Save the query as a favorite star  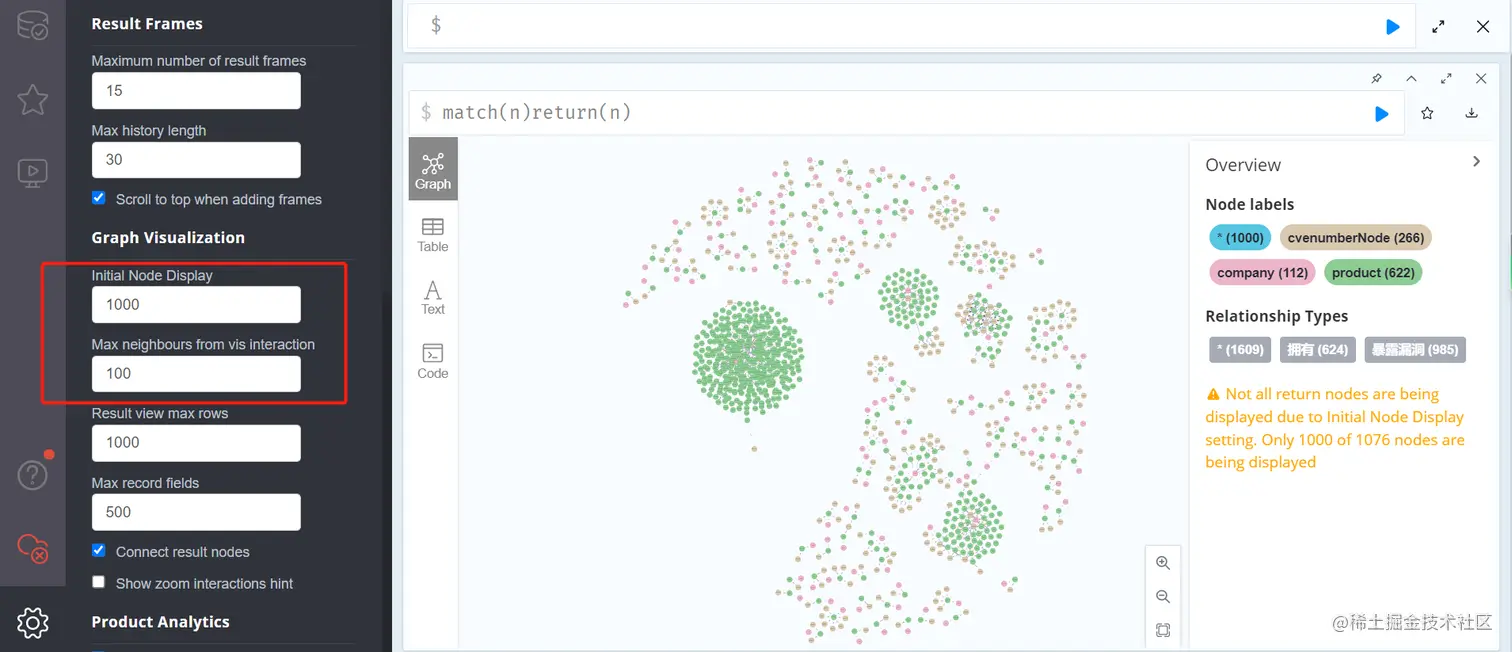(x=1427, y=114)
